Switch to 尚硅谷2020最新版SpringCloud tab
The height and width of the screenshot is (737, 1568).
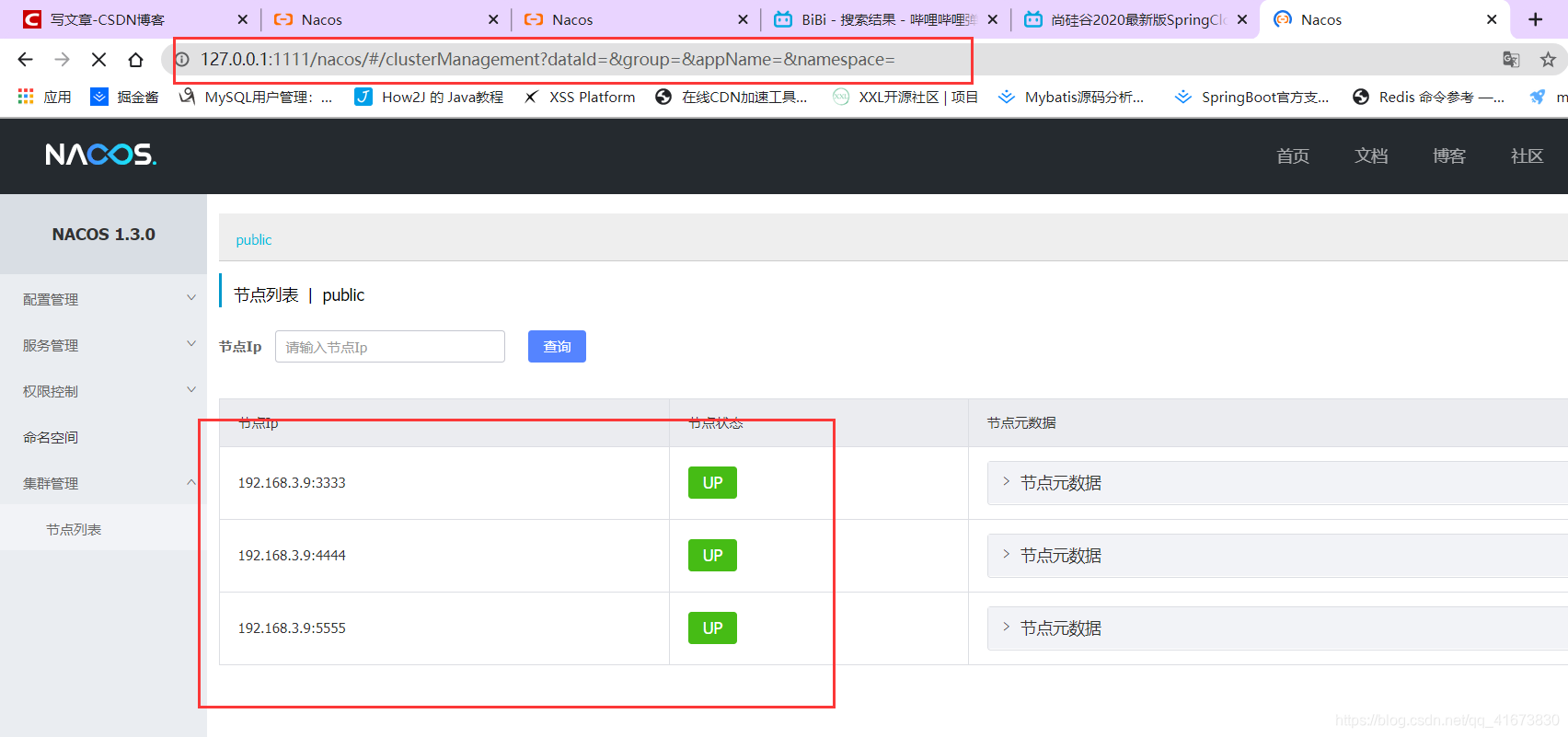1127,19
